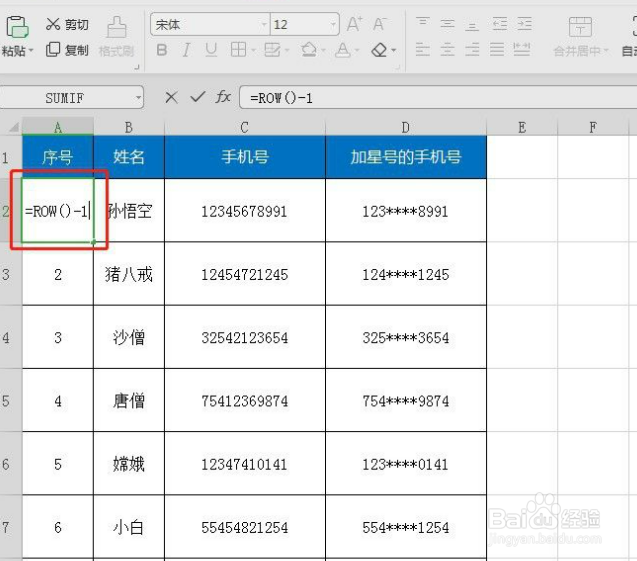The image size is (637, 561).
Task: Justify text alignment icon
Action: click(496, 50)
